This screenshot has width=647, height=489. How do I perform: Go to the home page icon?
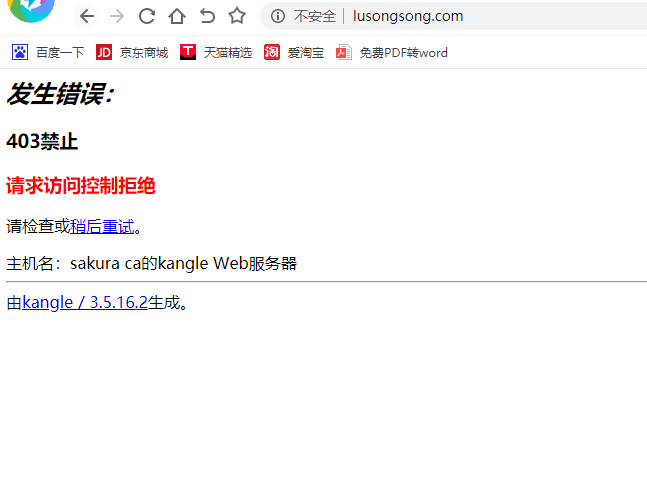pyautogui.click(x=177, y=17)
